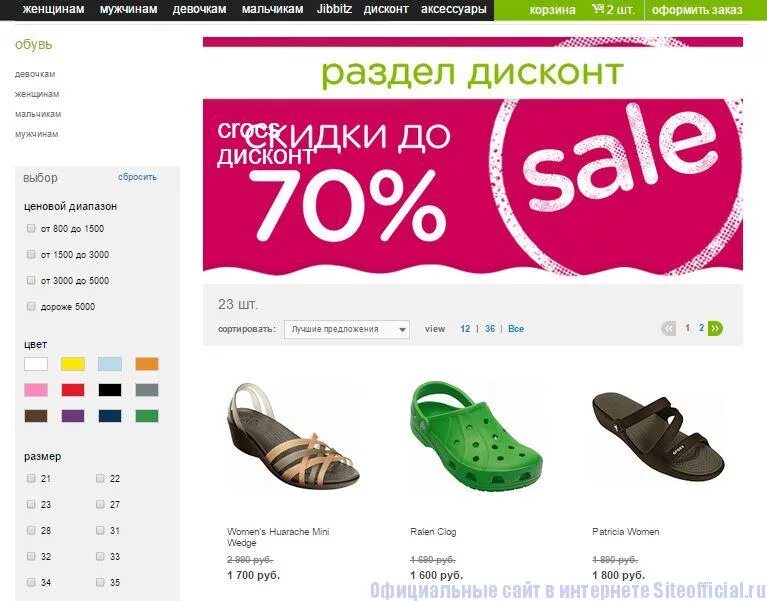This screenshot has height=601, width=767.
Task: Check price range 3000 to 5000
Action: click(31, 280)
